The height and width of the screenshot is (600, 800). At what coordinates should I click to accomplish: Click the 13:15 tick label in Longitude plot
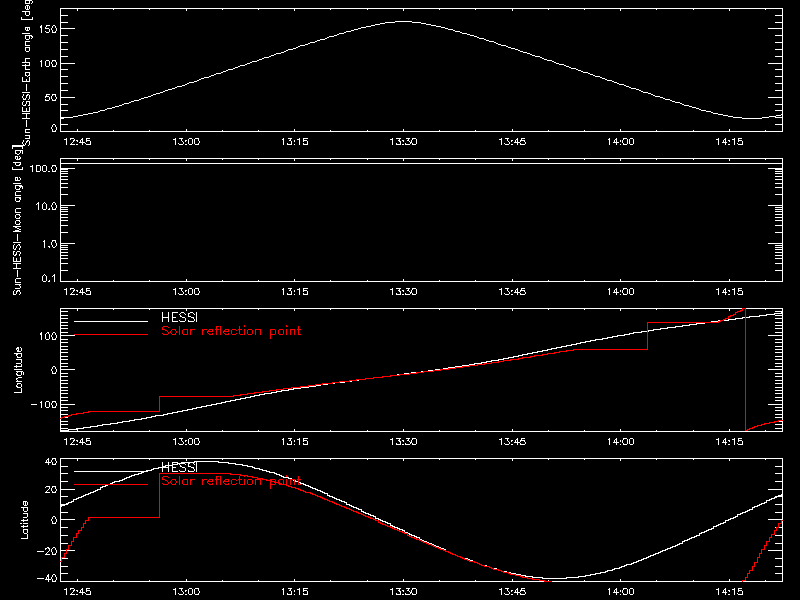tap(294, 442)
